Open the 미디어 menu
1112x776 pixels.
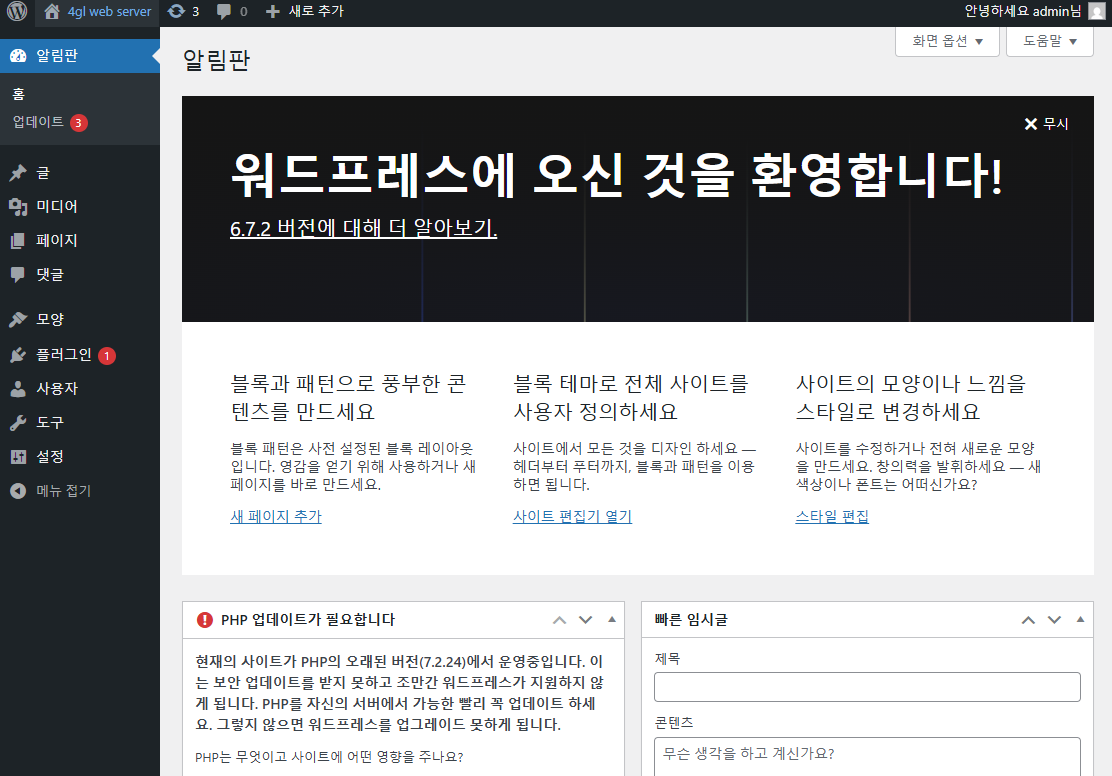79,206
